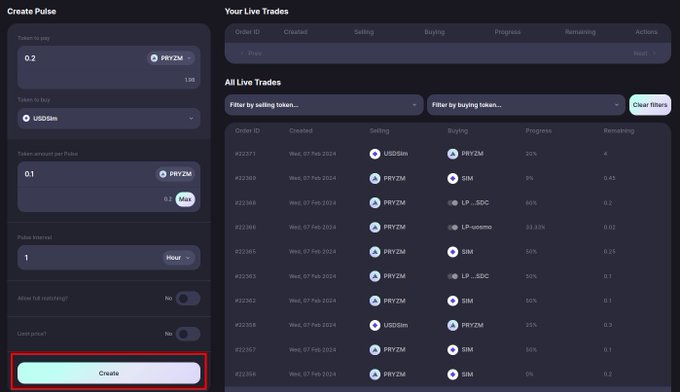Enable the Allow full matching toggle
The width and height of the screenshot is (680, 392).
188,298
